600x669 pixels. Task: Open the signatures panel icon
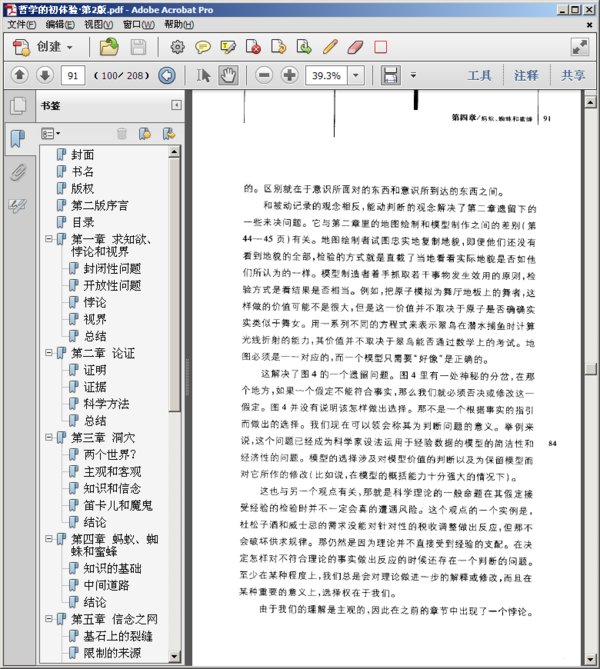click(x=18, y=206)
